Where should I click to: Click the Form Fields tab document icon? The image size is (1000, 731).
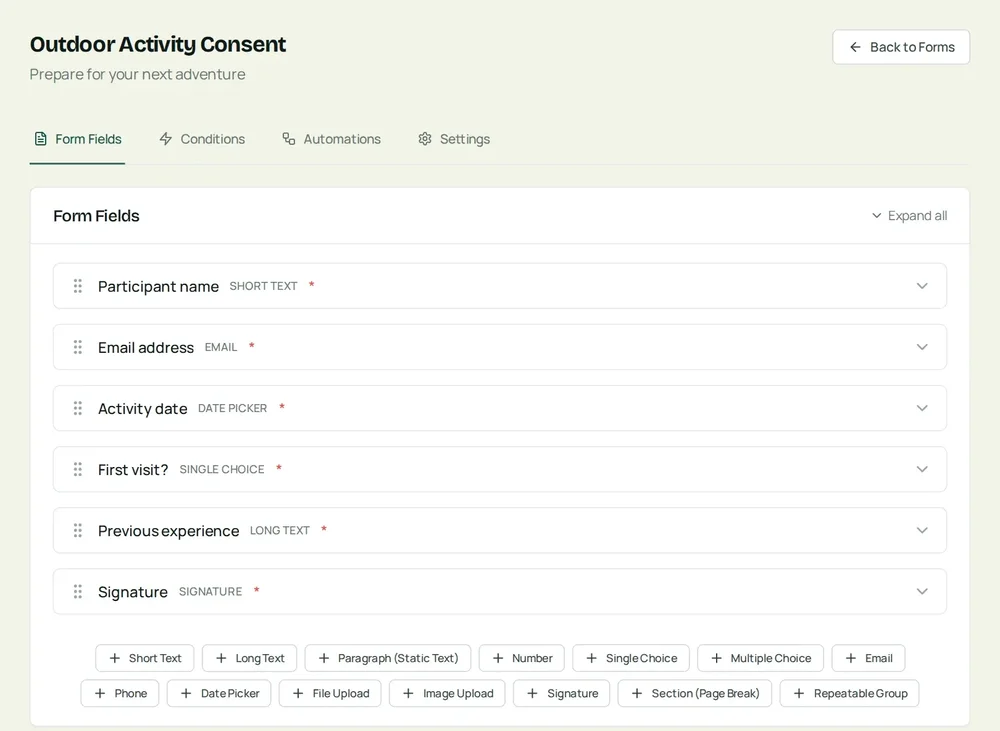tap(41, 138)
